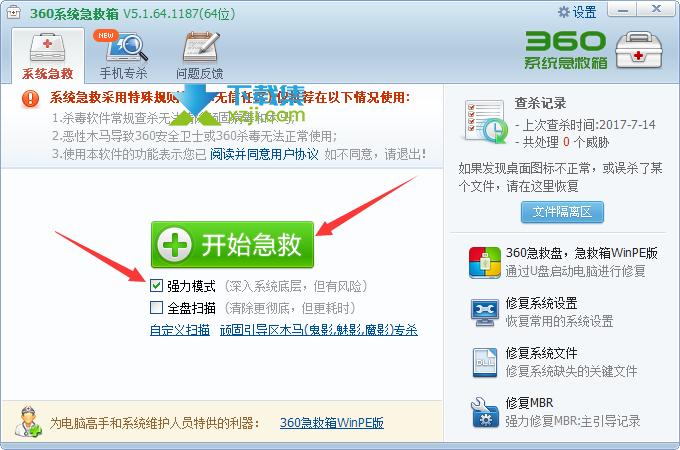
Task: Click the green 开始急救 button
Action: tap(232, 245)
